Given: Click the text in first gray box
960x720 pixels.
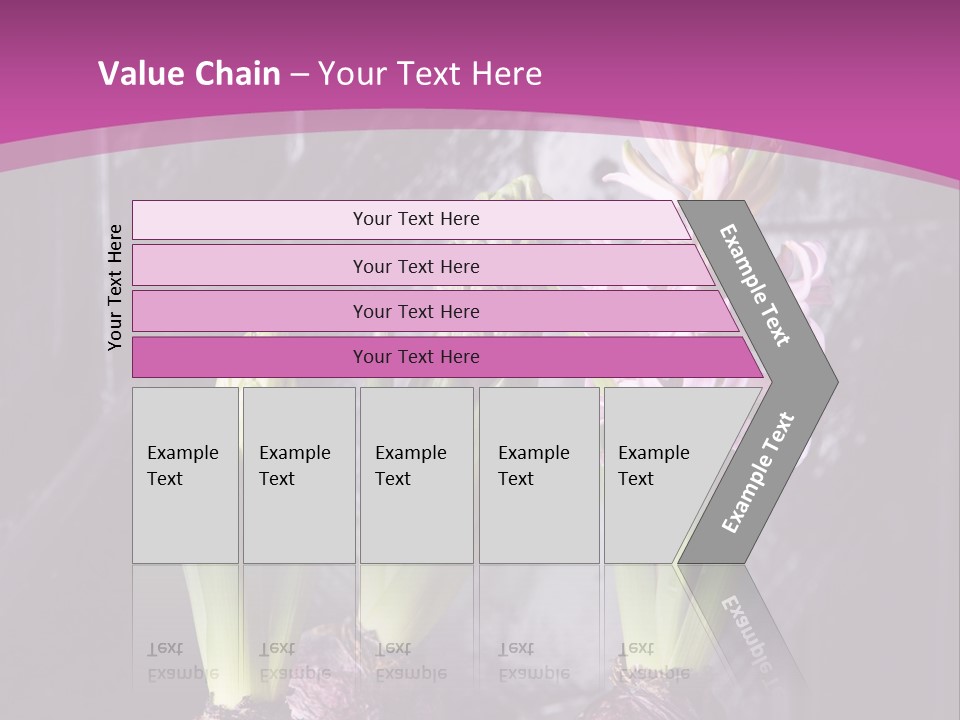Looking at the screenshot, I should tap(182, 465).
